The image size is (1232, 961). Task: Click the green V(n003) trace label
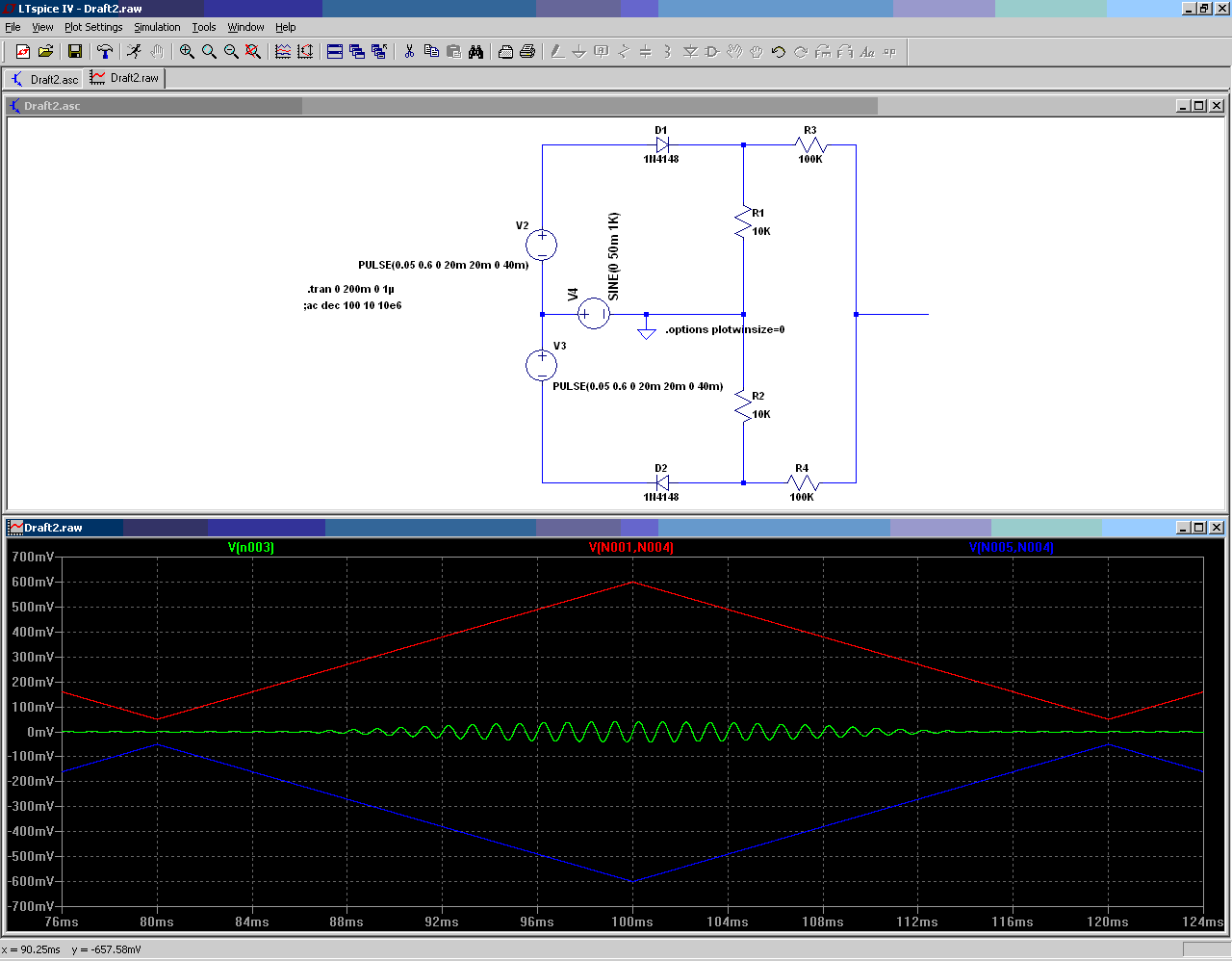[250, 548]
